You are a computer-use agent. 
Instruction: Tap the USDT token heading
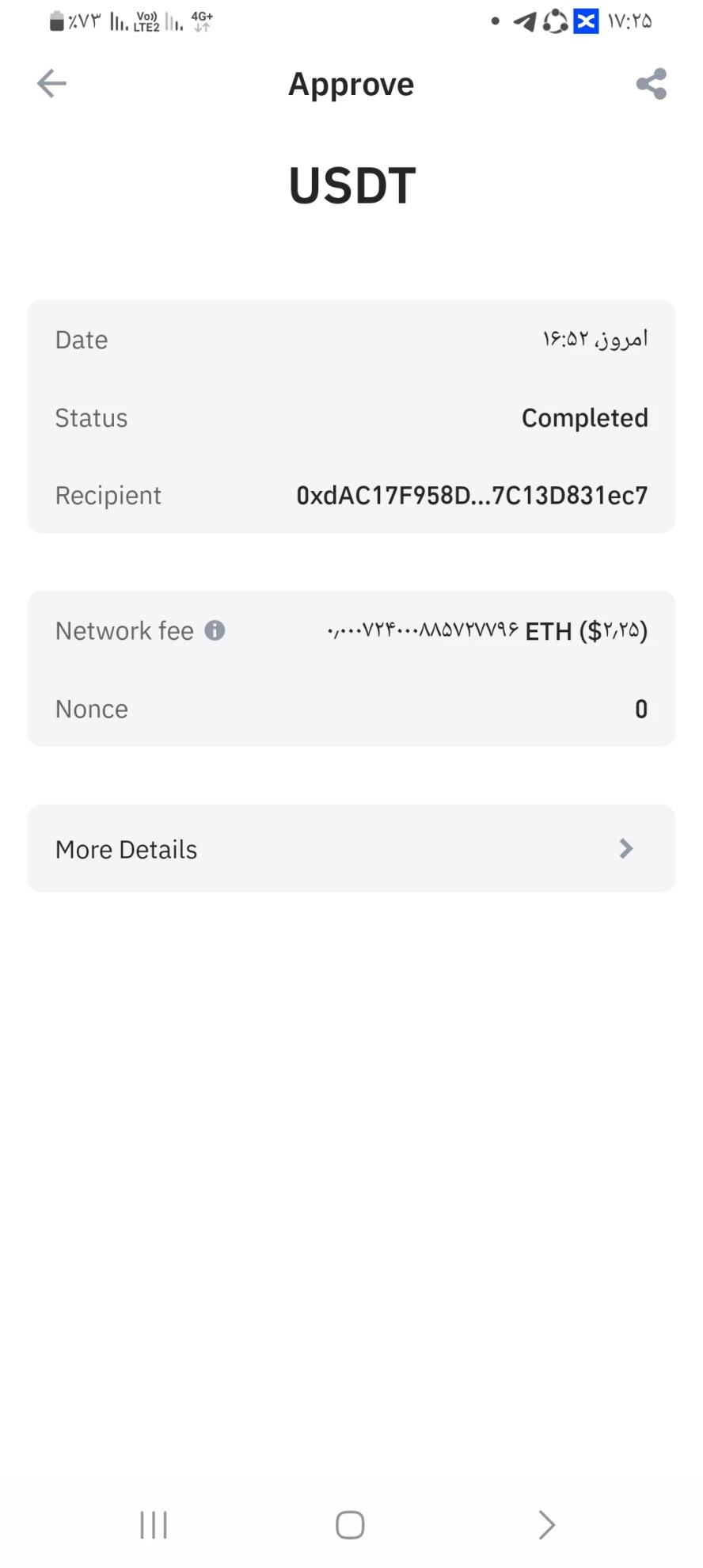point(351,186)
